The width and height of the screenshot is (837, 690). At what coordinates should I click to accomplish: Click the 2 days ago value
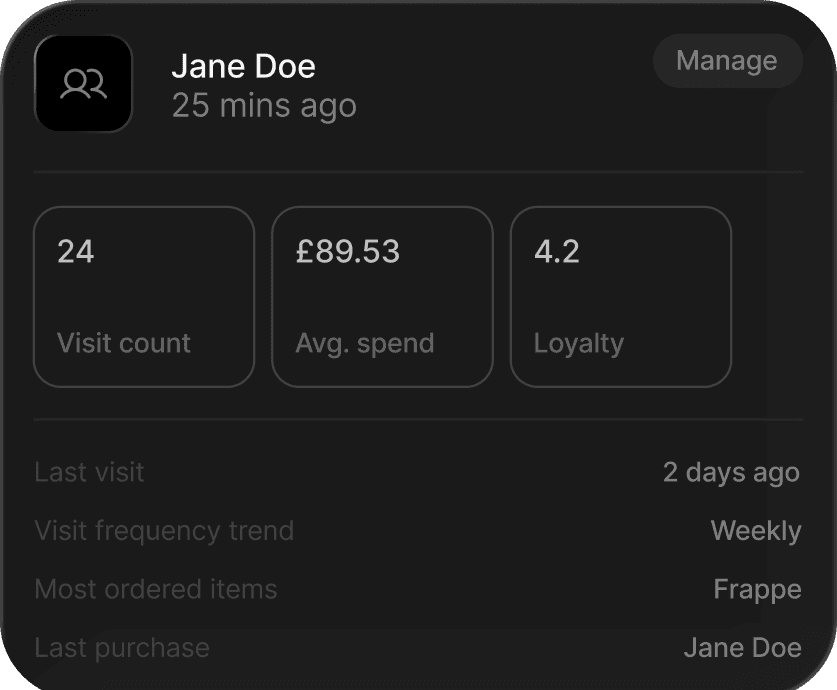(731, 473)
